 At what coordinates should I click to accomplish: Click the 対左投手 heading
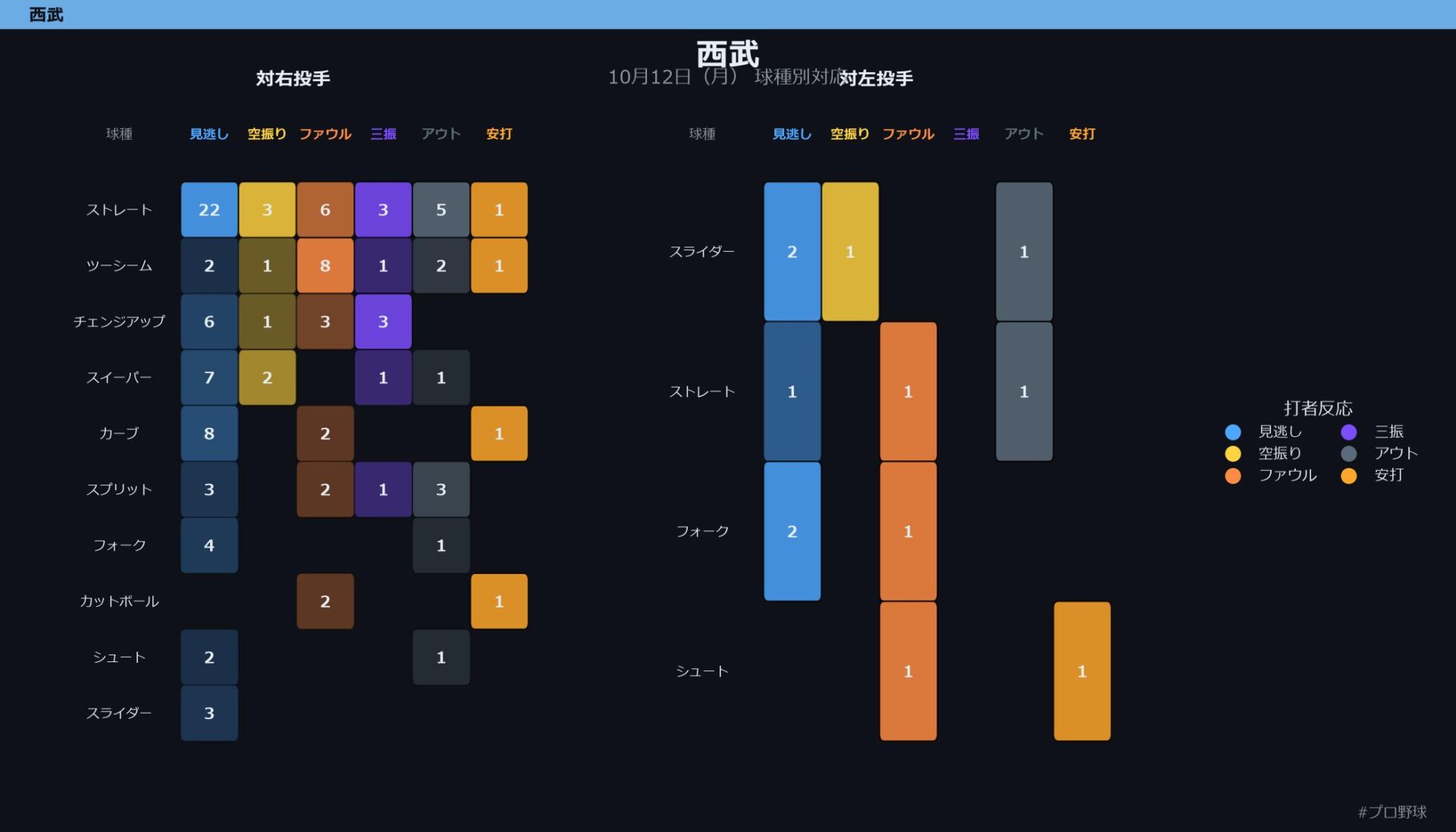coord(876,78)
